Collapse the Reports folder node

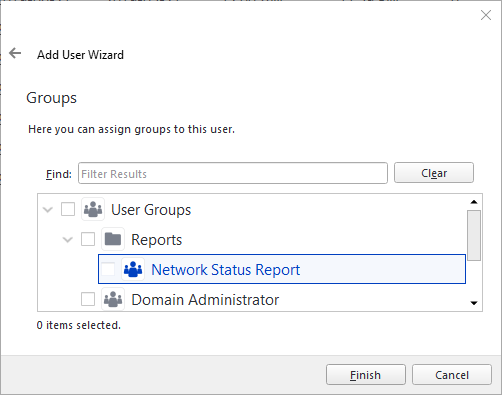[x=68, y=239]
